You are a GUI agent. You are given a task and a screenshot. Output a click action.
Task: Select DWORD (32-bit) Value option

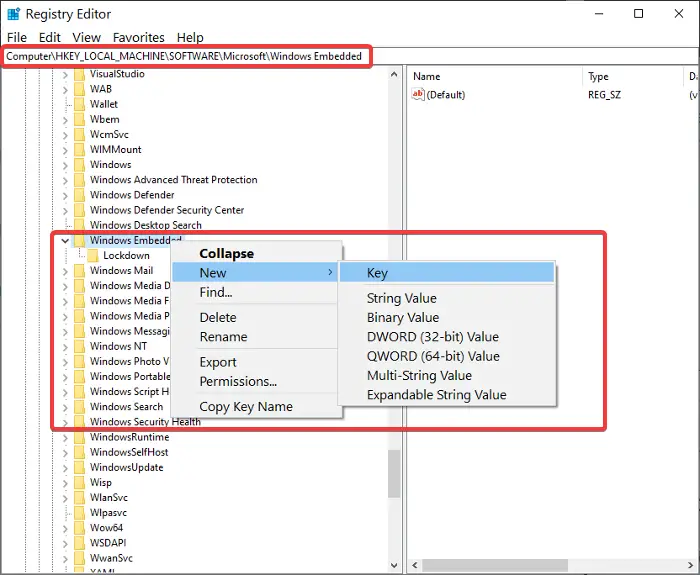coord(446,337)
